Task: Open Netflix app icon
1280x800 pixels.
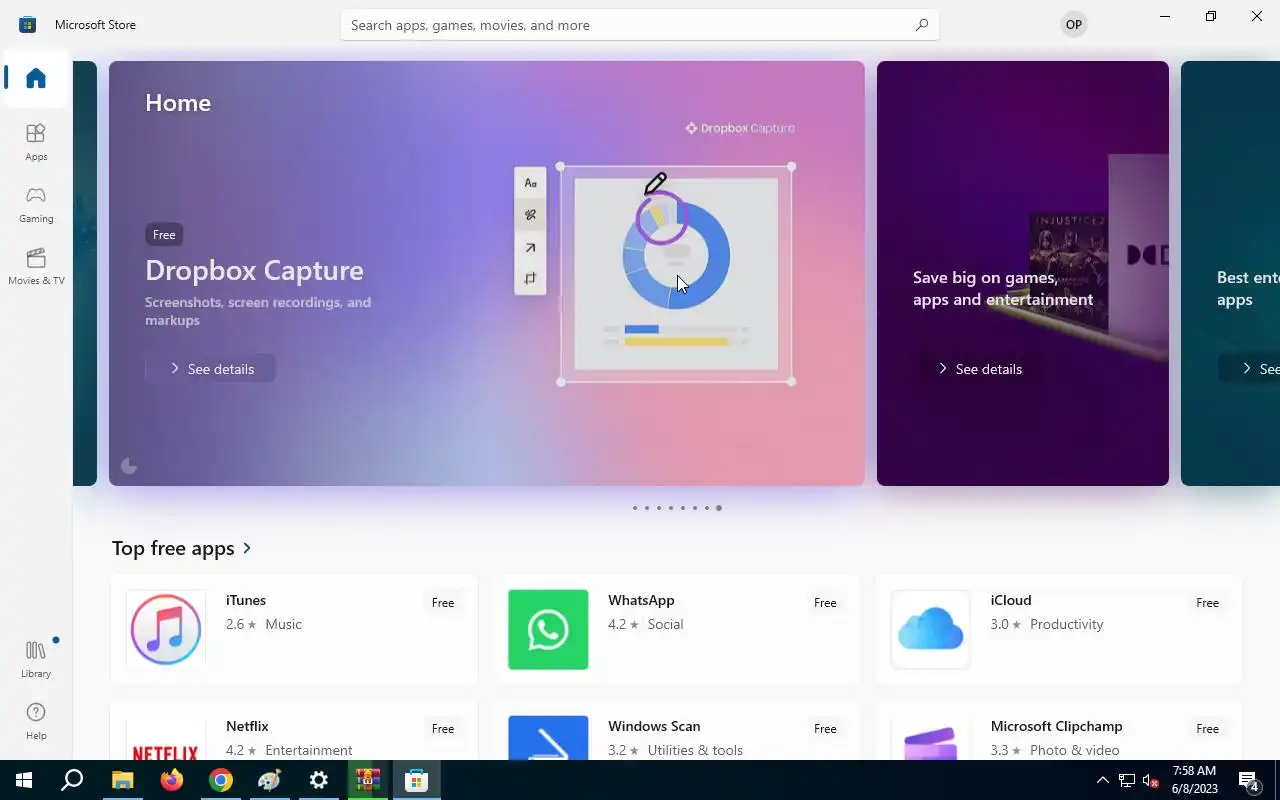Action: 166,738
